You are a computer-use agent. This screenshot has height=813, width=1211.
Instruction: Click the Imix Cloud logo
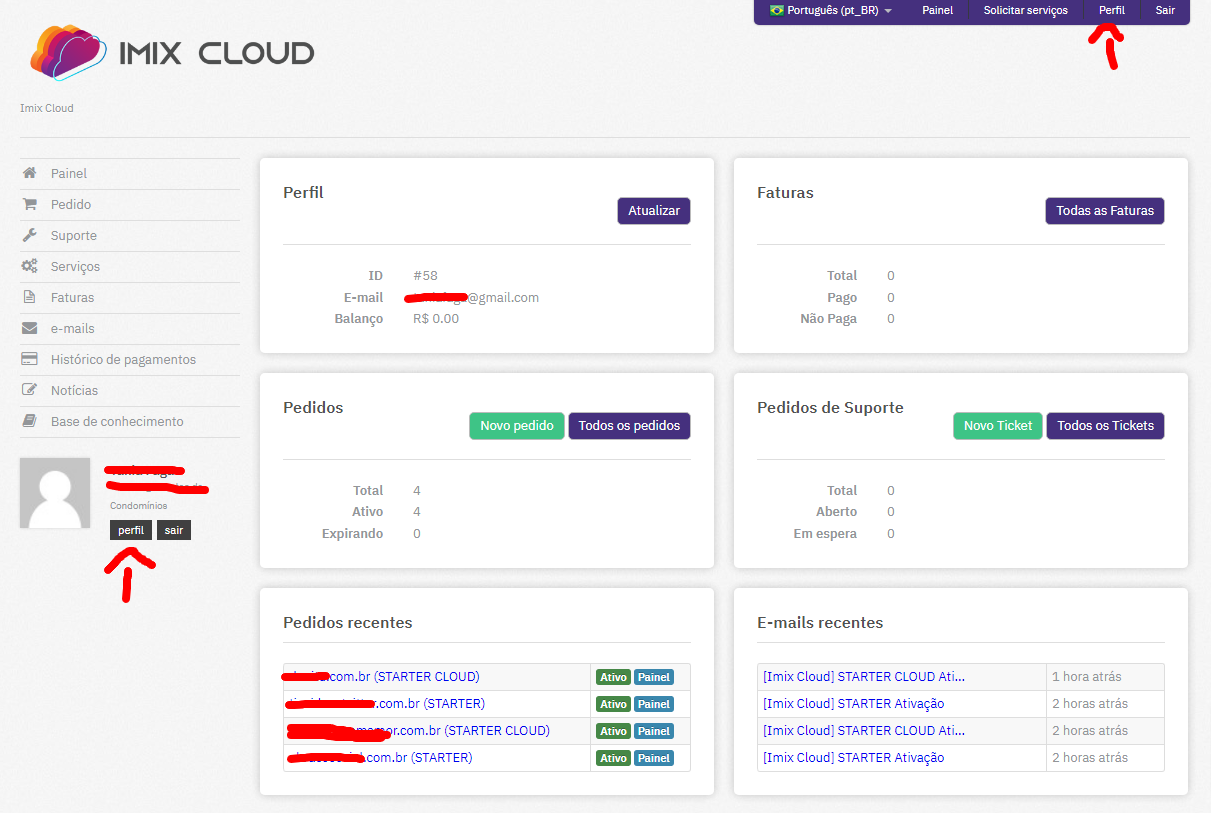(172, 52)
